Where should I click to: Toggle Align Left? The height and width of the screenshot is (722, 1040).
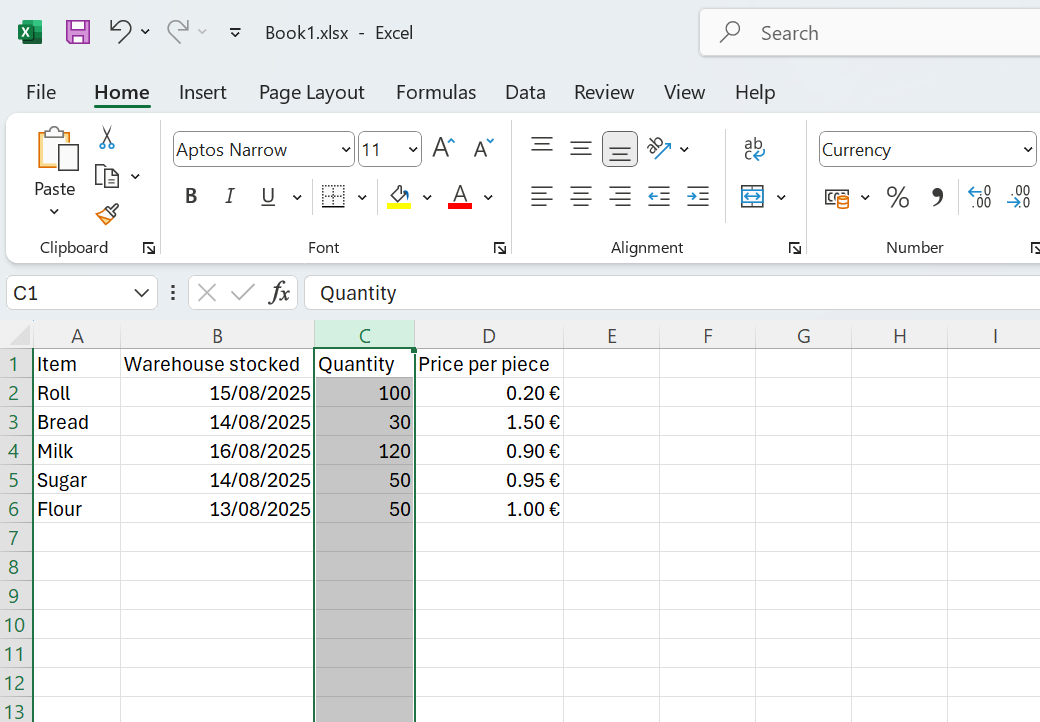(x=542, y=196)
